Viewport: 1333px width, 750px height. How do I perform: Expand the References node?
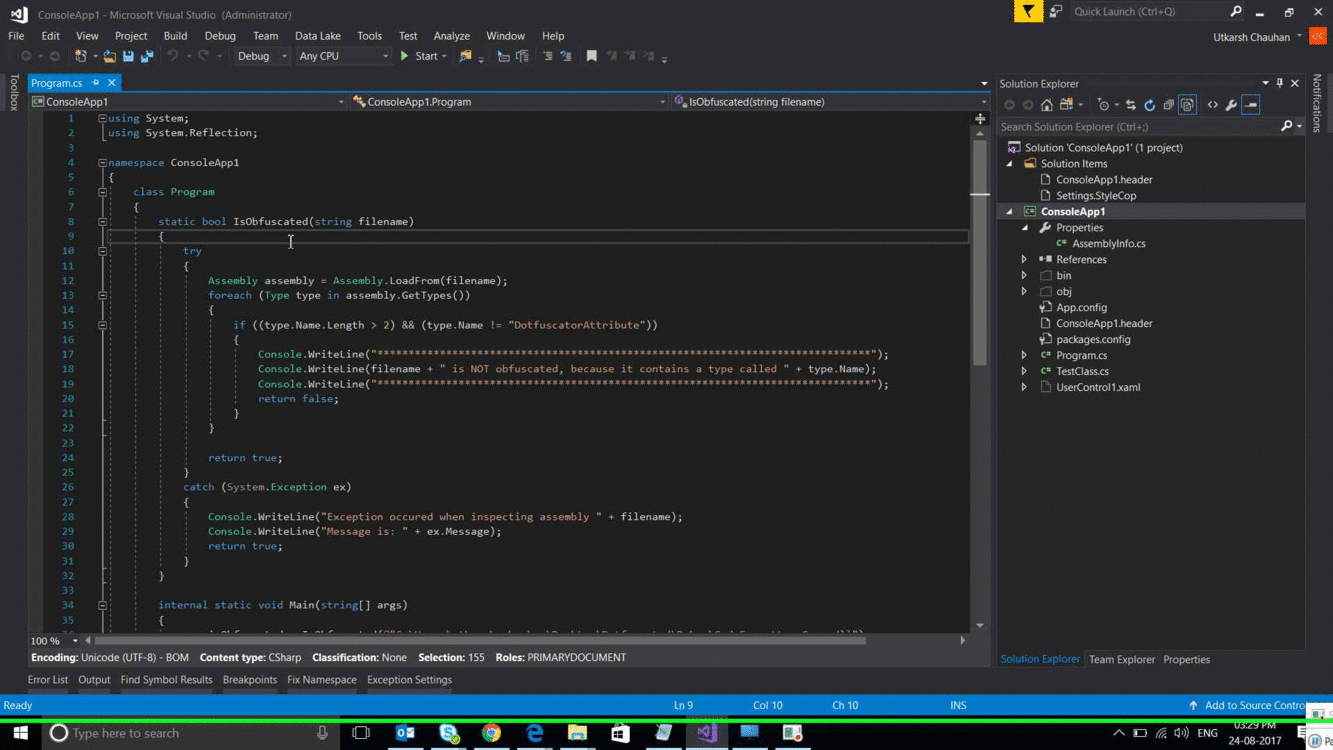(1023, 259)
